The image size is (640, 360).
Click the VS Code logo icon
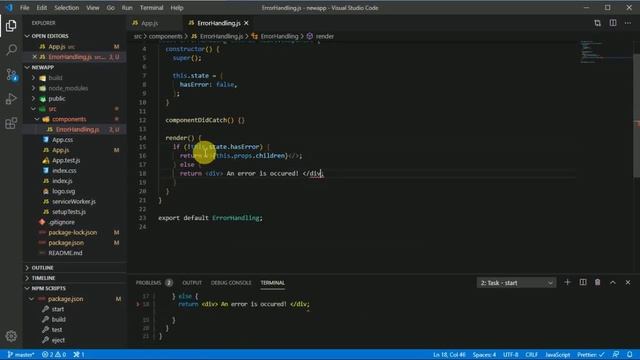click(x=9, y=8)
